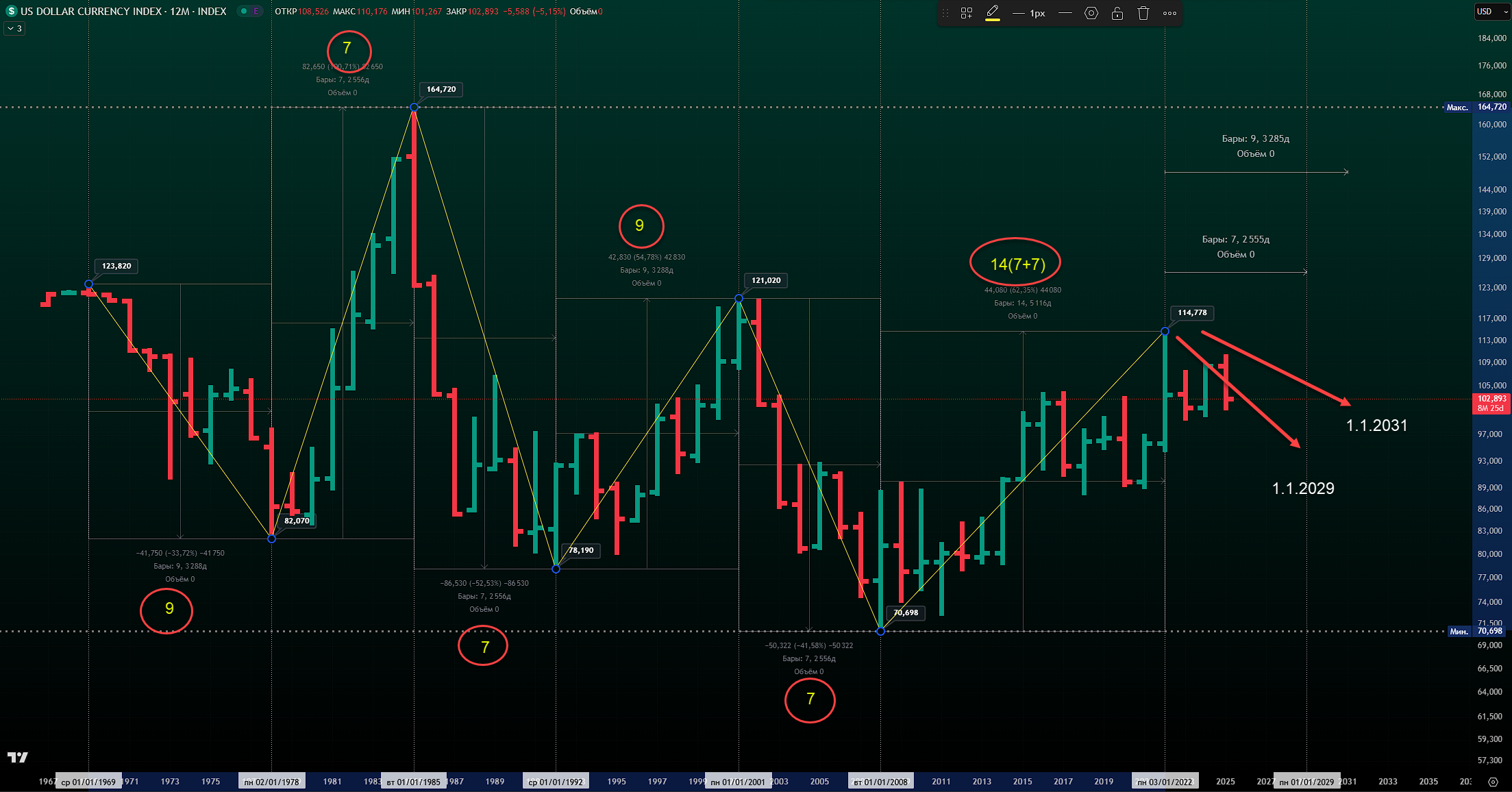
Task: Click the 164,720 price callout label
Action: pos(441,89)
